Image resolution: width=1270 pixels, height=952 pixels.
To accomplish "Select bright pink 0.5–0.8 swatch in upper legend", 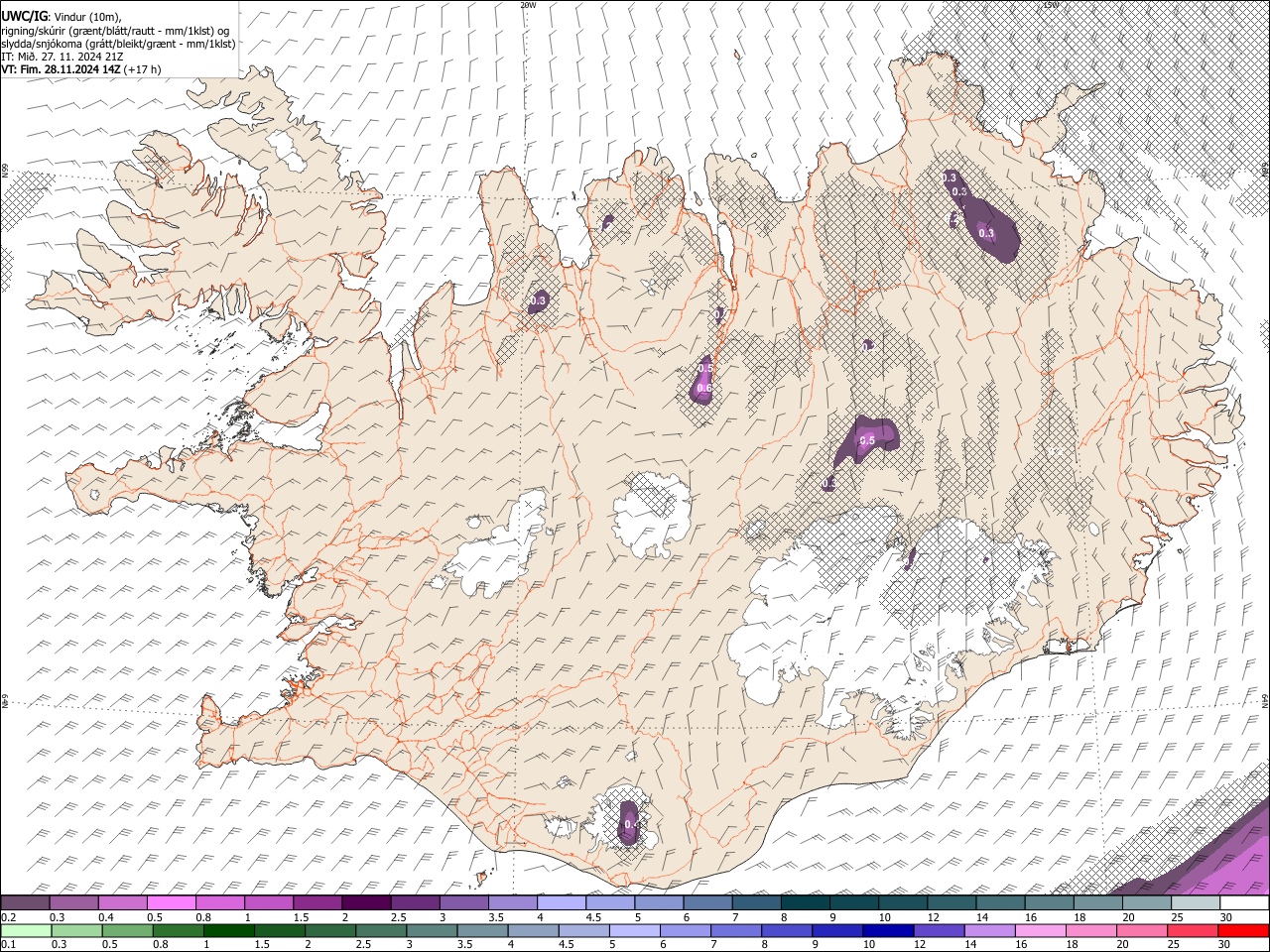I will tap(172, 902).
